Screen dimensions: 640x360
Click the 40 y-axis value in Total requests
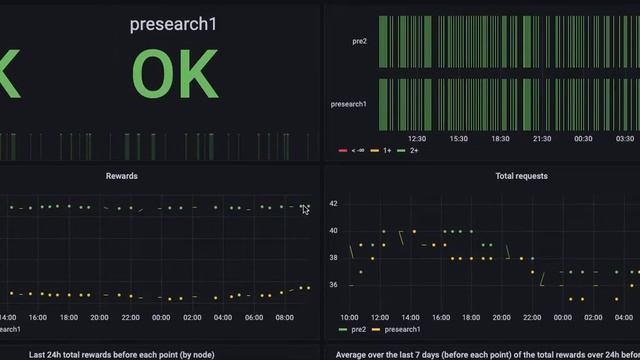click(x=333, y=231)
